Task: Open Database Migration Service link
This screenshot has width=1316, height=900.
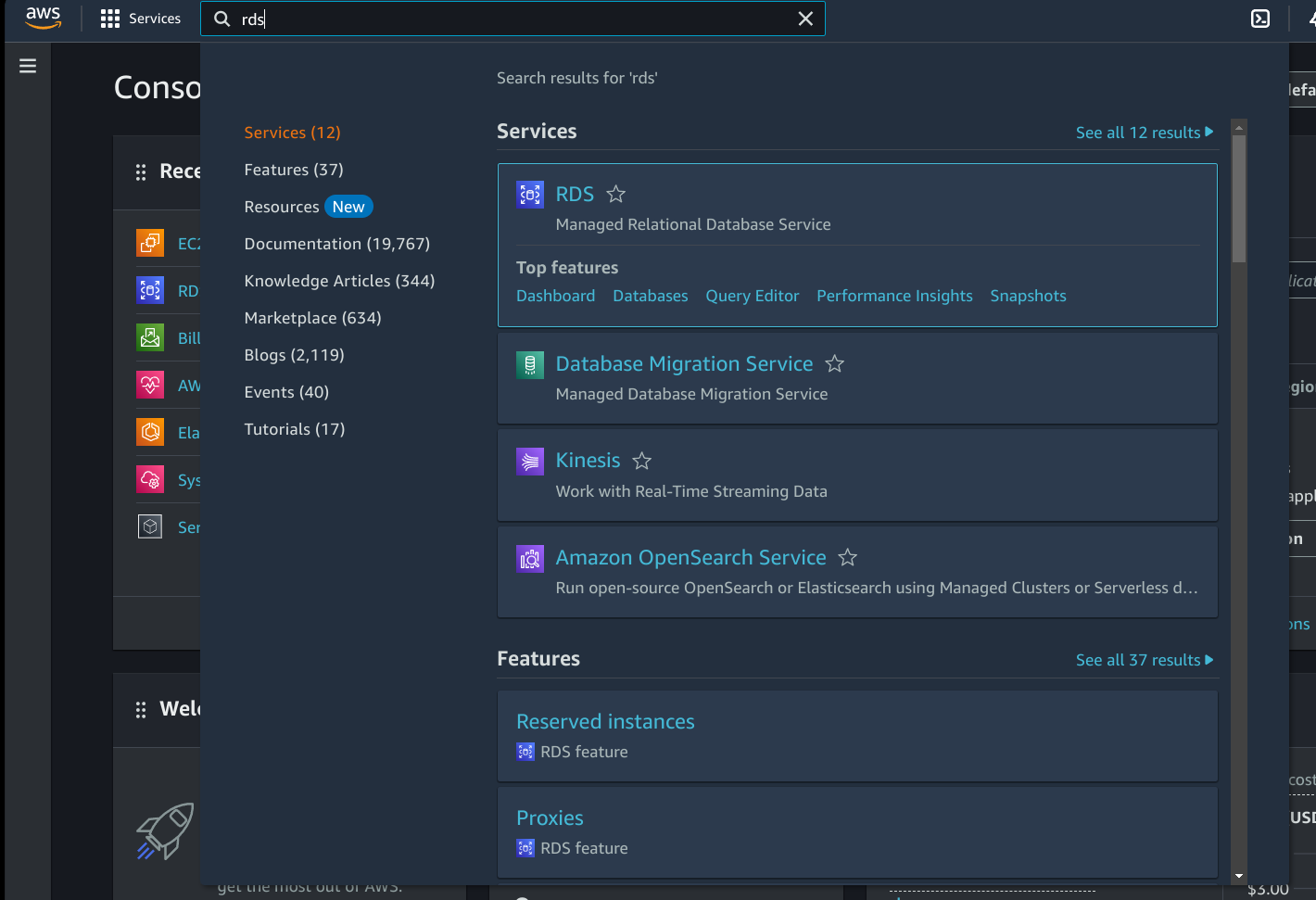Action: pos(684,364)
